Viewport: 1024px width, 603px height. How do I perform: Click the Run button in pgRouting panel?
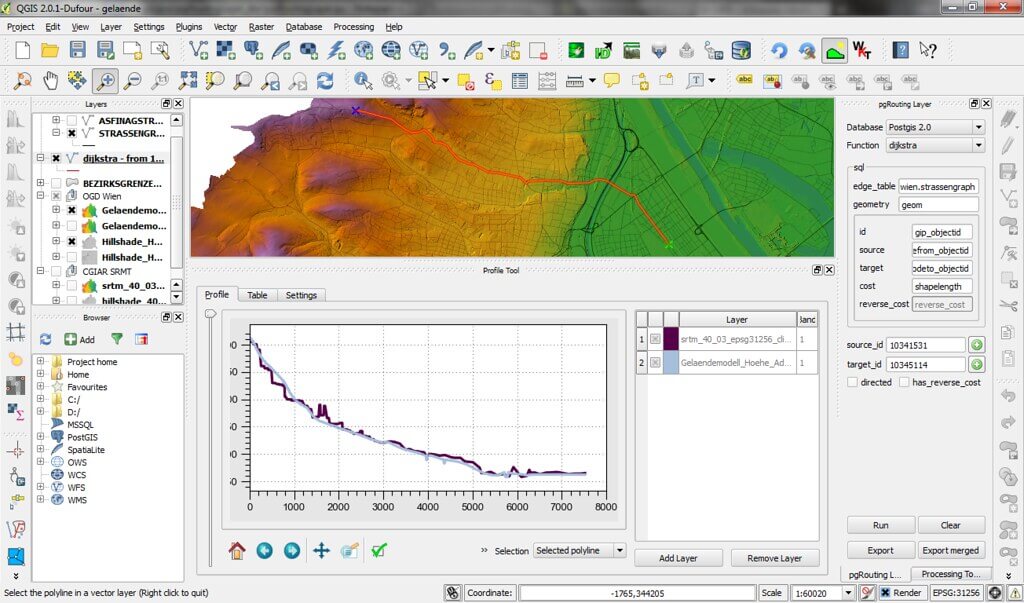tap(882, 524)
